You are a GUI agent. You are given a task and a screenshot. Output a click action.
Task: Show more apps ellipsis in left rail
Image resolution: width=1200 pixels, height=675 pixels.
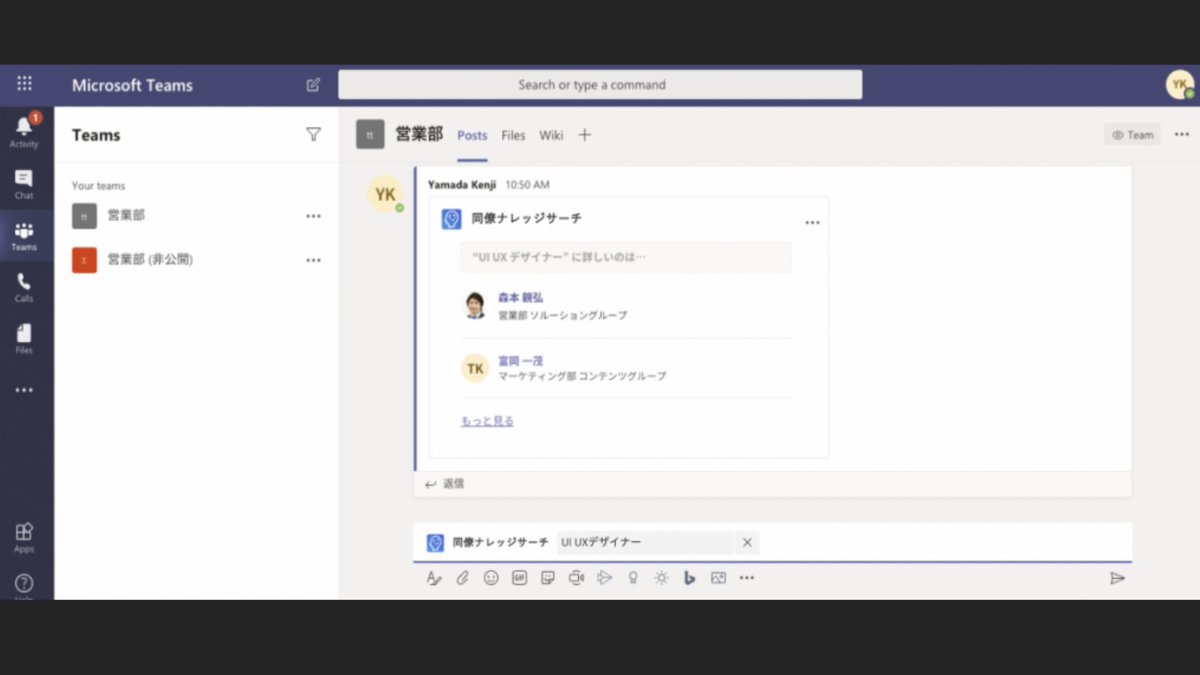(24, 390)
